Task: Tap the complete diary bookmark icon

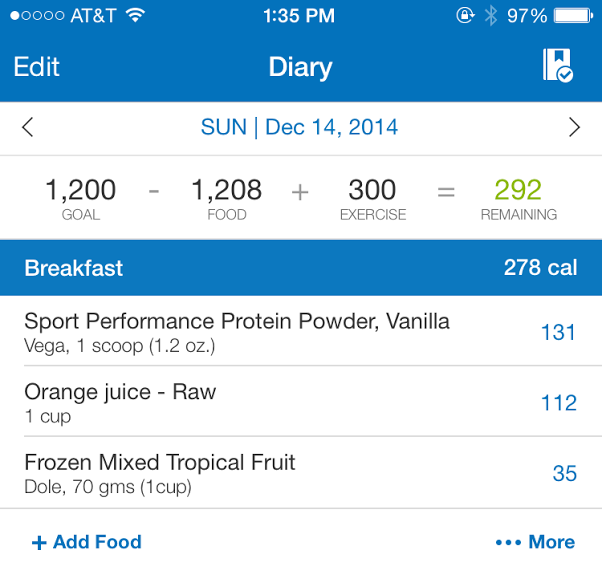Action: (557, 65)
